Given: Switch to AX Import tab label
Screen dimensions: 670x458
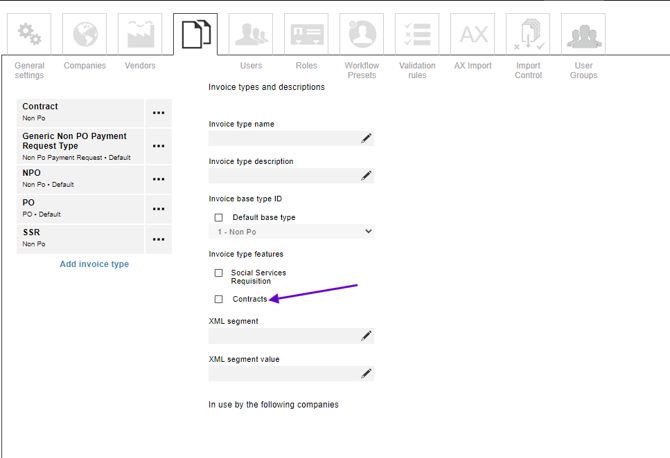Looking at the screenshot, I should (x=473, y=65).
